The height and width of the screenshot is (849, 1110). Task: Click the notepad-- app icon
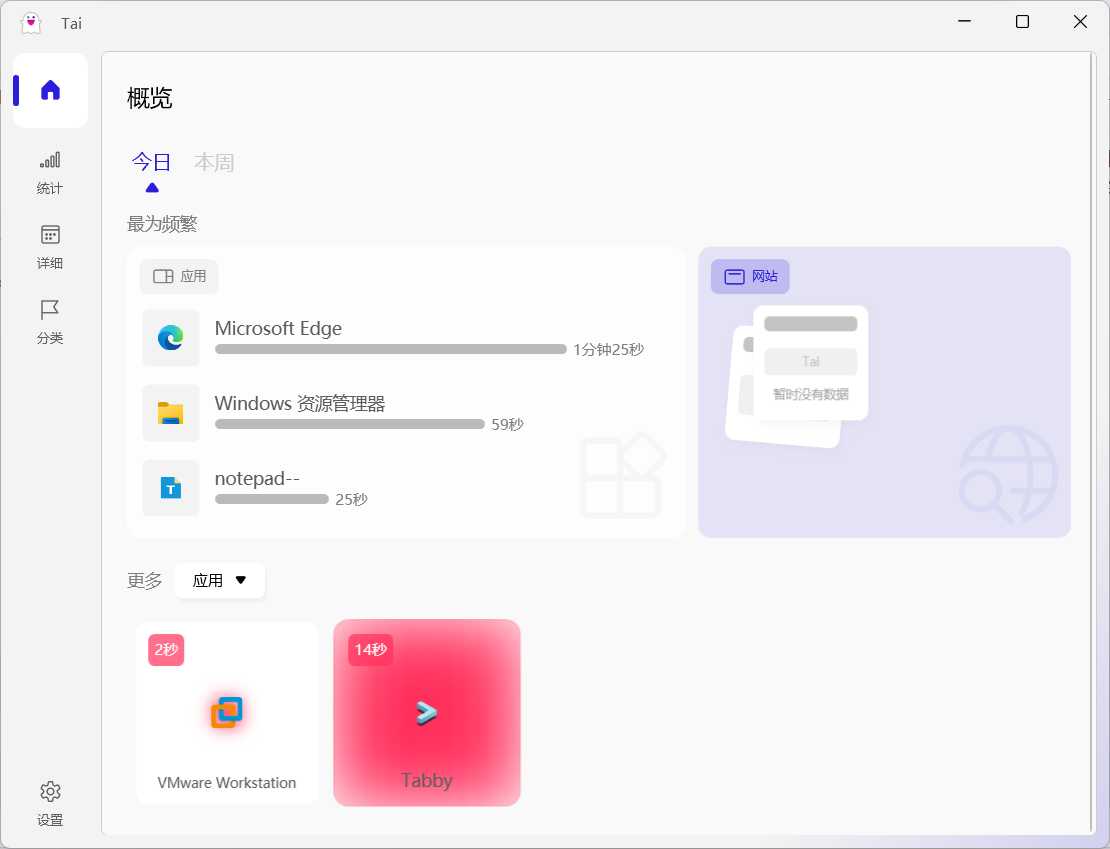click(x=171, y=488)
